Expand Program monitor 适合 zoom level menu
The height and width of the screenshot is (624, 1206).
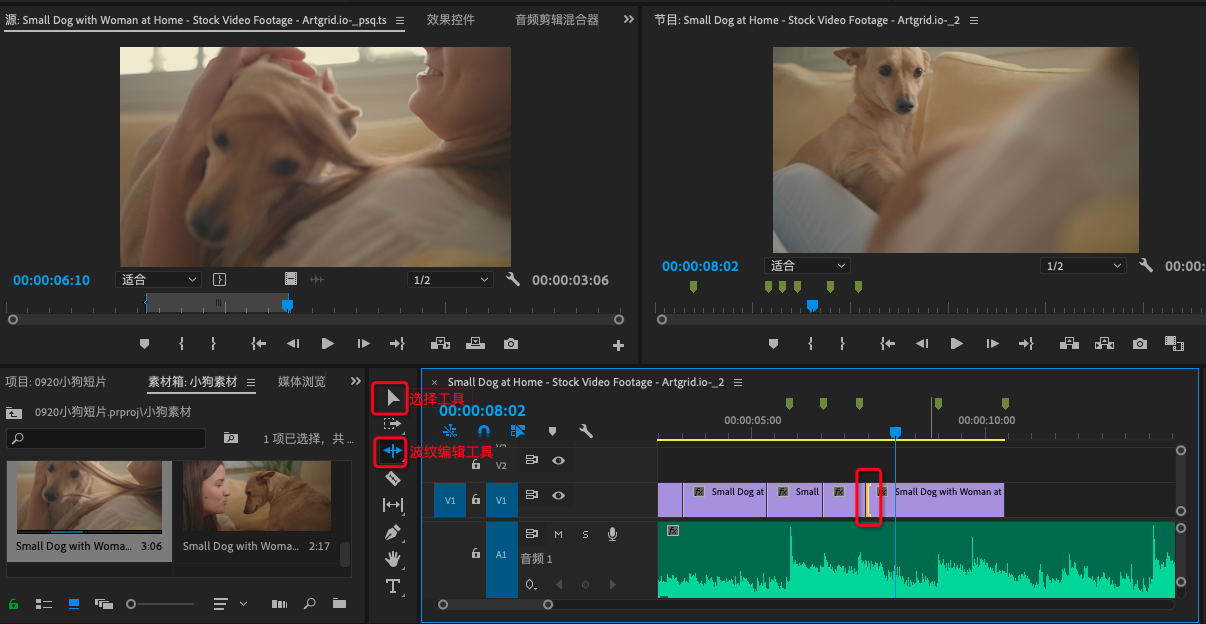[808, 266]
